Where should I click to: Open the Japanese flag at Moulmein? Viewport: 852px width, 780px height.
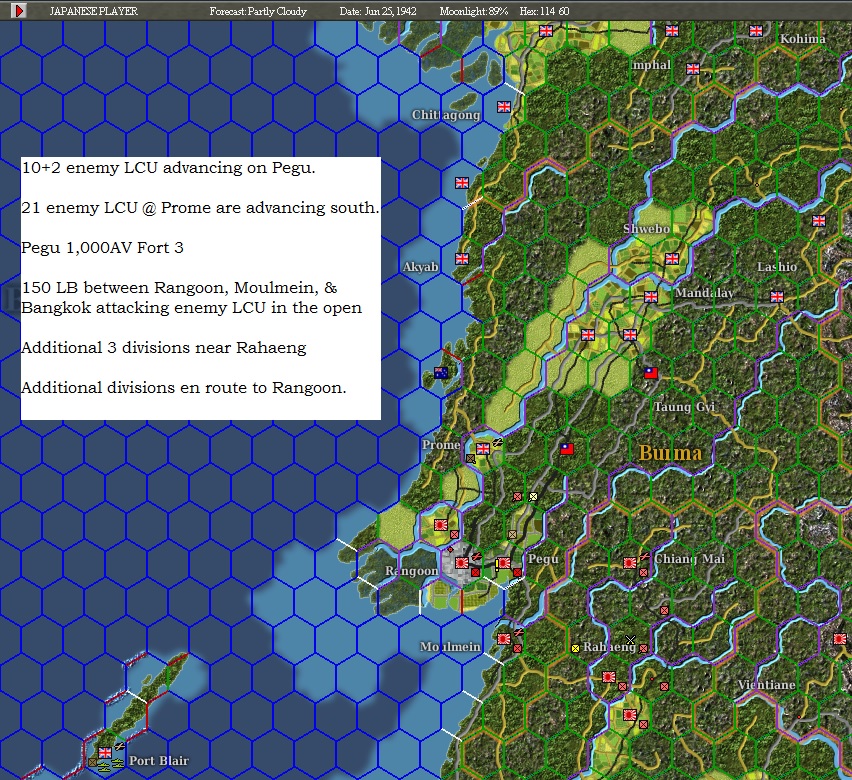pos(504,639)
